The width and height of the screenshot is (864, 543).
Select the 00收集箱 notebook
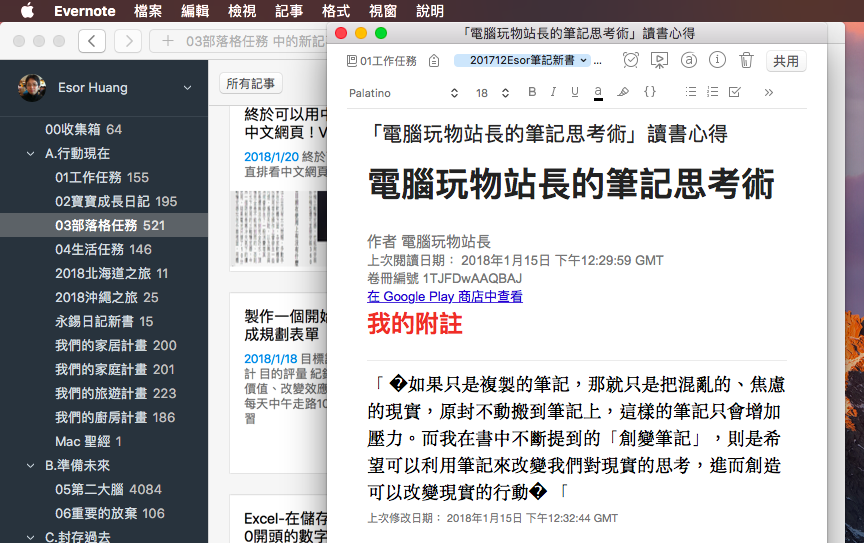(104, 130)
